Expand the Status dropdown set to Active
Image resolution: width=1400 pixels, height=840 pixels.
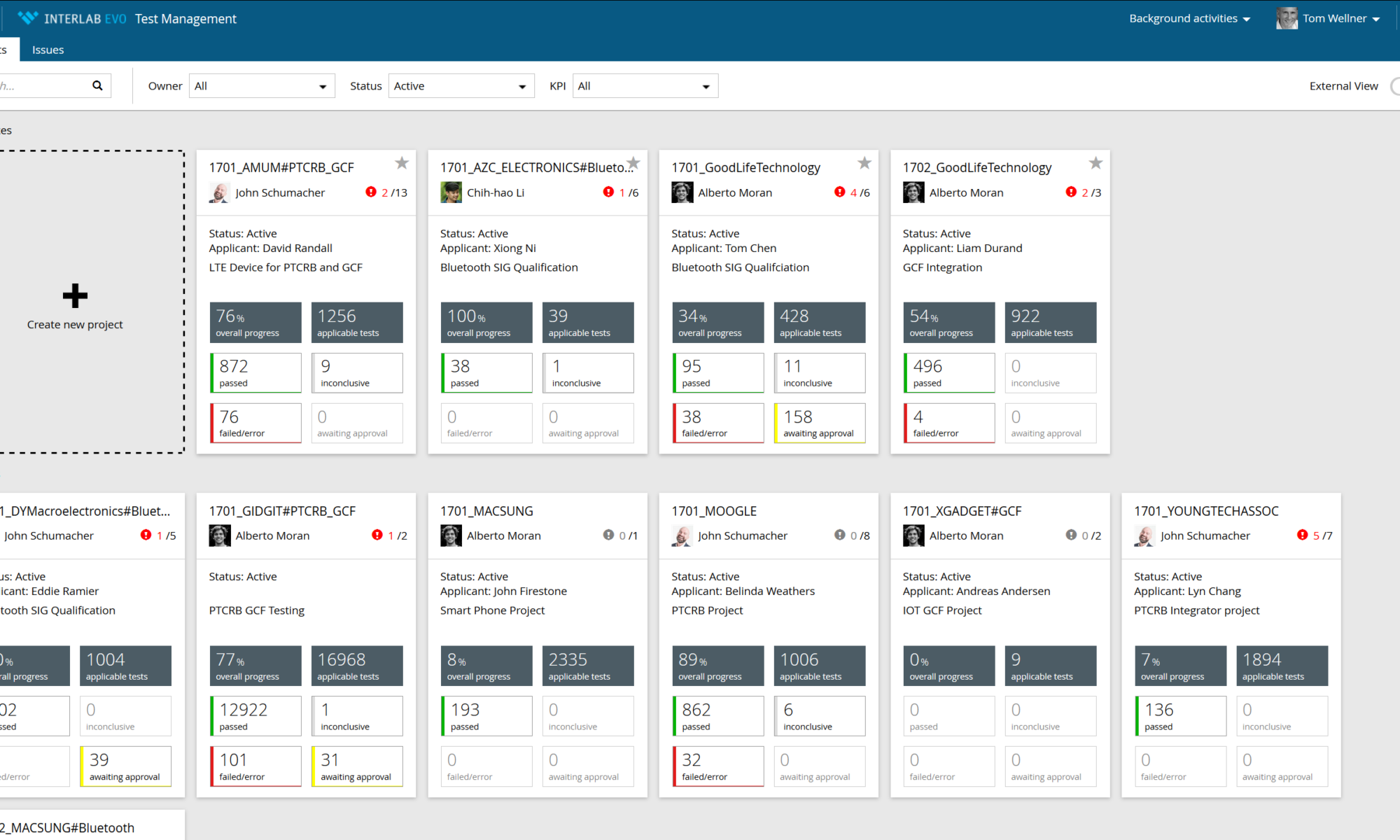[x=461, y=86]
